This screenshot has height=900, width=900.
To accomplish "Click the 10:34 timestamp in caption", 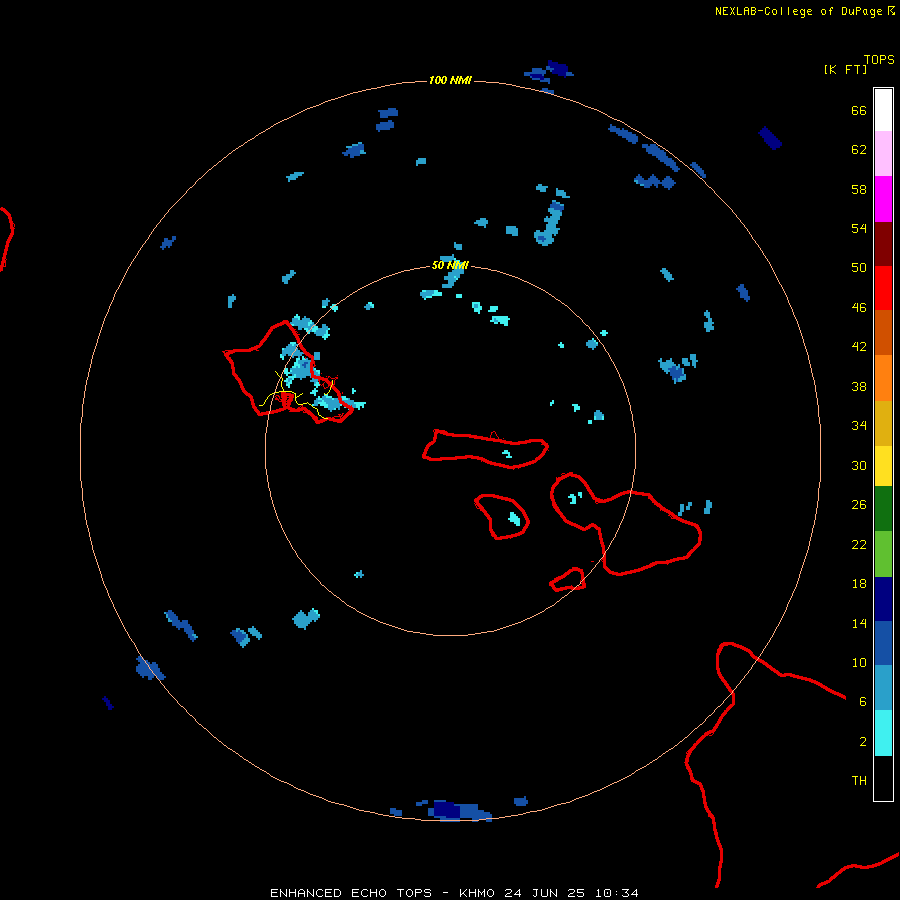I will click(616, 893).
